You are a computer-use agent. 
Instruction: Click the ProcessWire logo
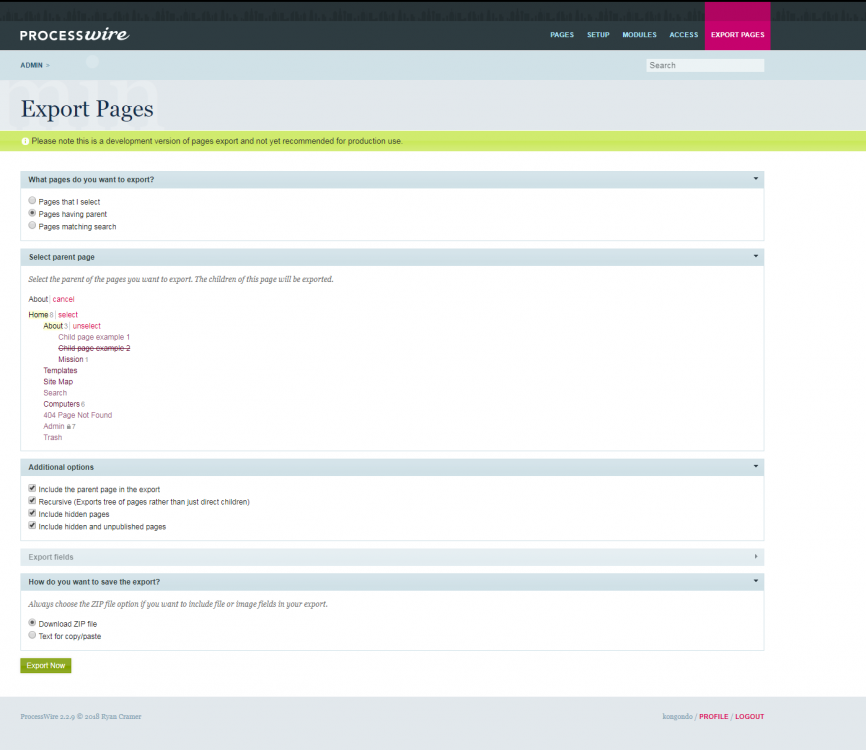click(74, 35)
